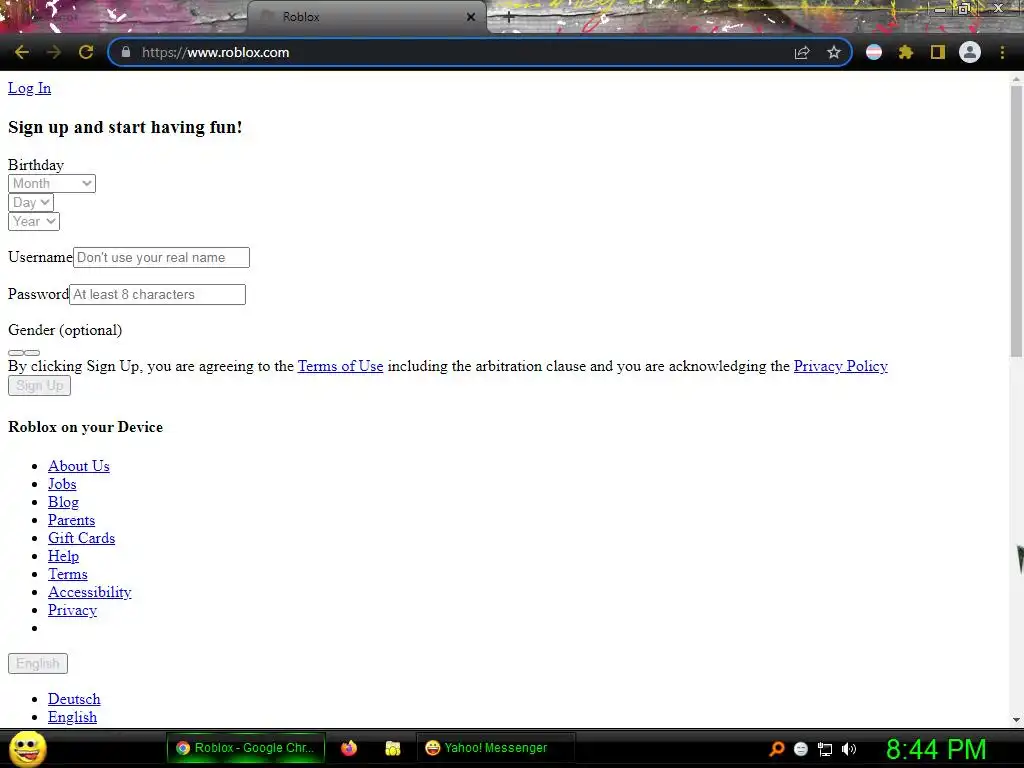Switch to Roblox - Google Chrome taskbar item

[x=246, y=748]
